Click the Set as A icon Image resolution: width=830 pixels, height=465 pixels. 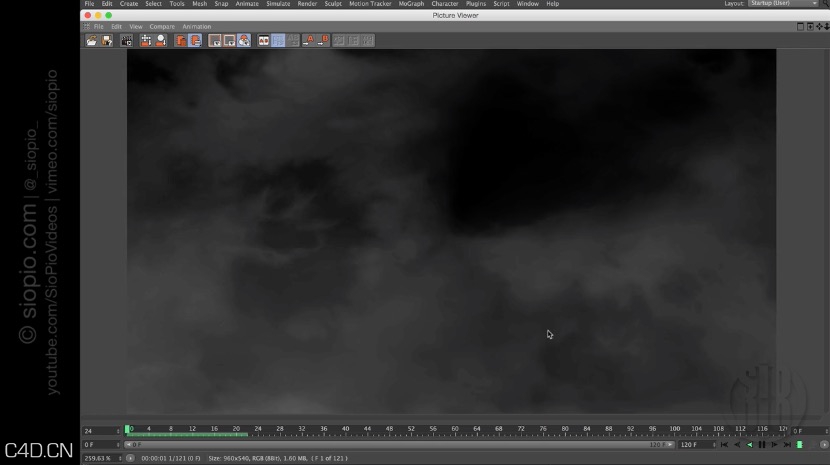[x=308, y=40]
